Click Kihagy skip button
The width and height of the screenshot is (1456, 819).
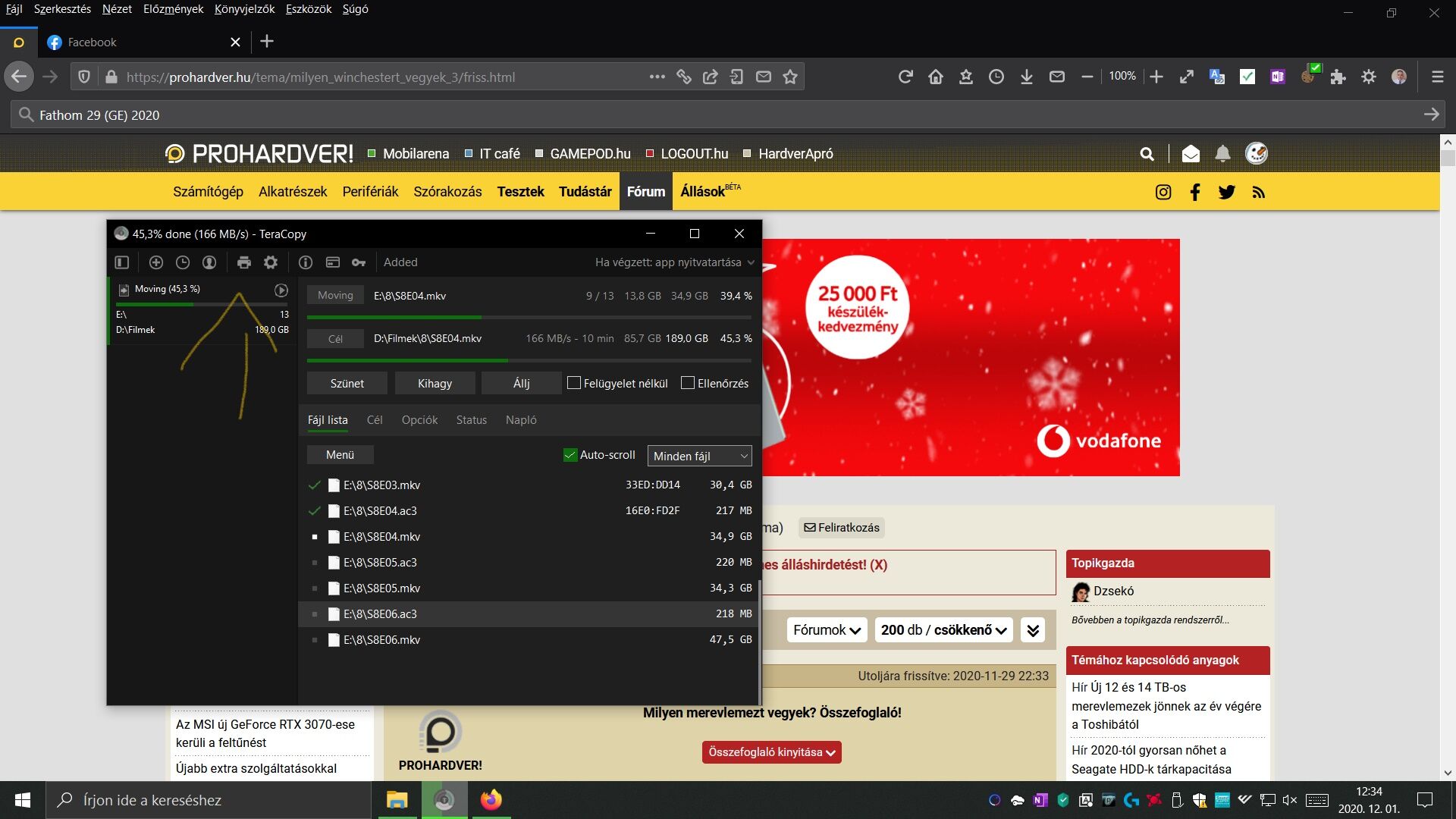(435, 383)
